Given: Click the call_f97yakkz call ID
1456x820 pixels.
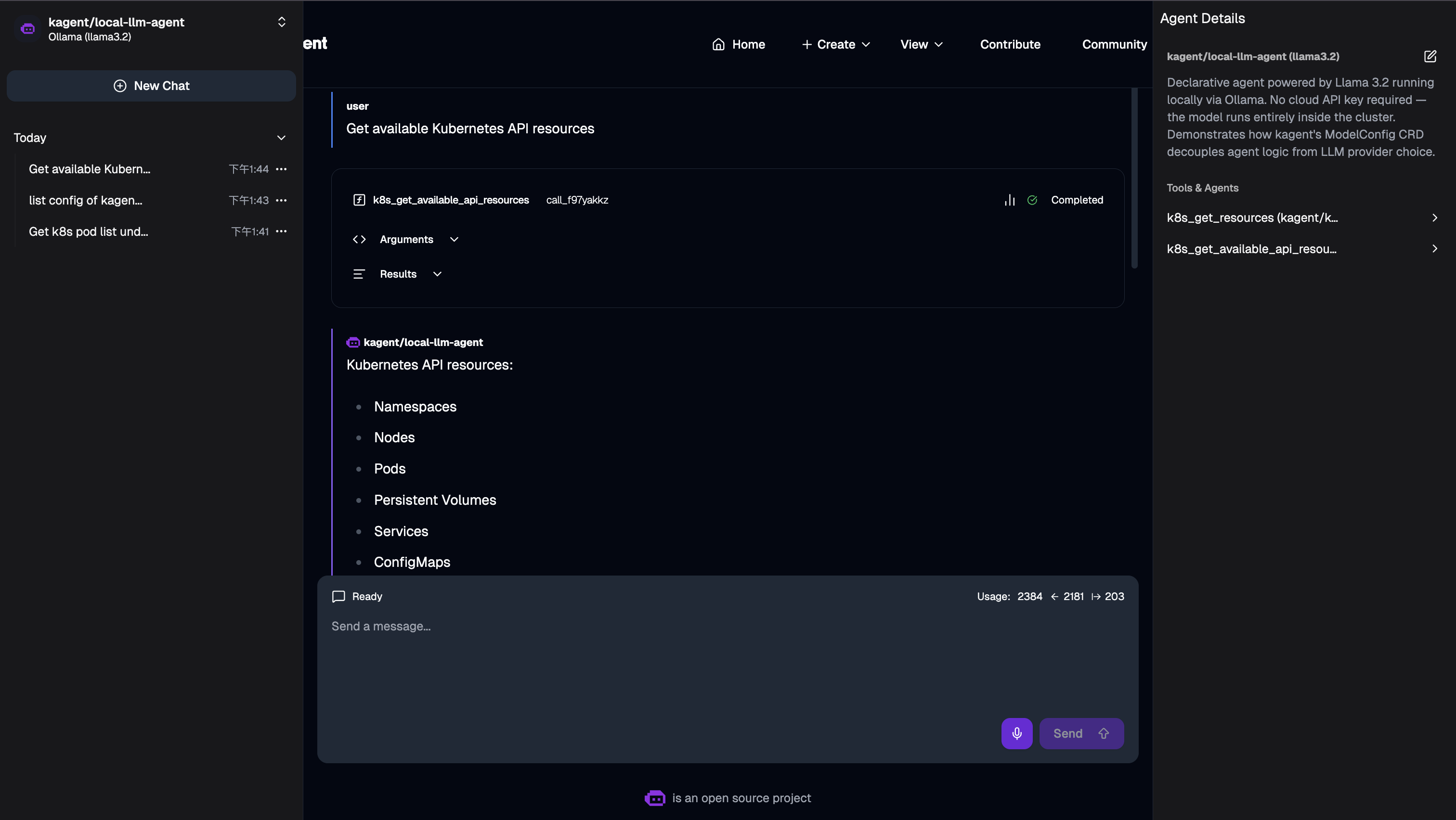Looking at the screenshot, I should point(577,200).
